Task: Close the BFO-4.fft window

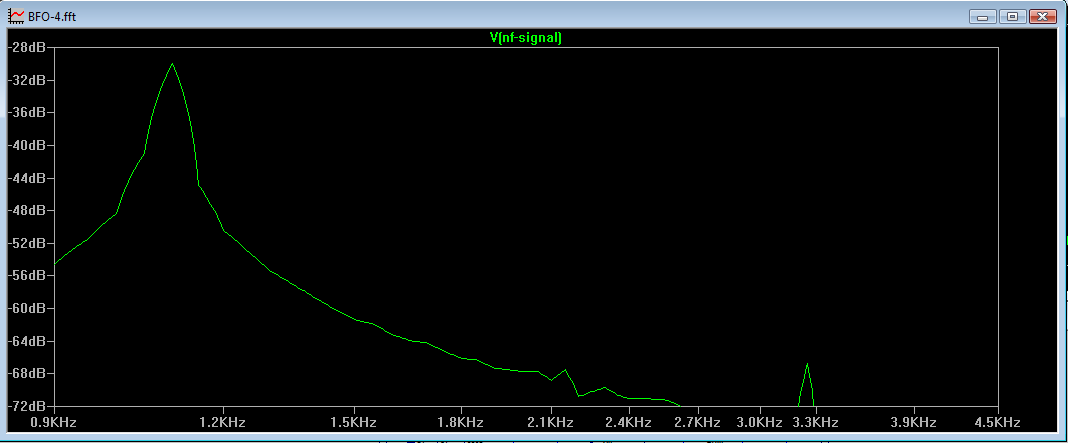Action: [x=1042, y=16]
